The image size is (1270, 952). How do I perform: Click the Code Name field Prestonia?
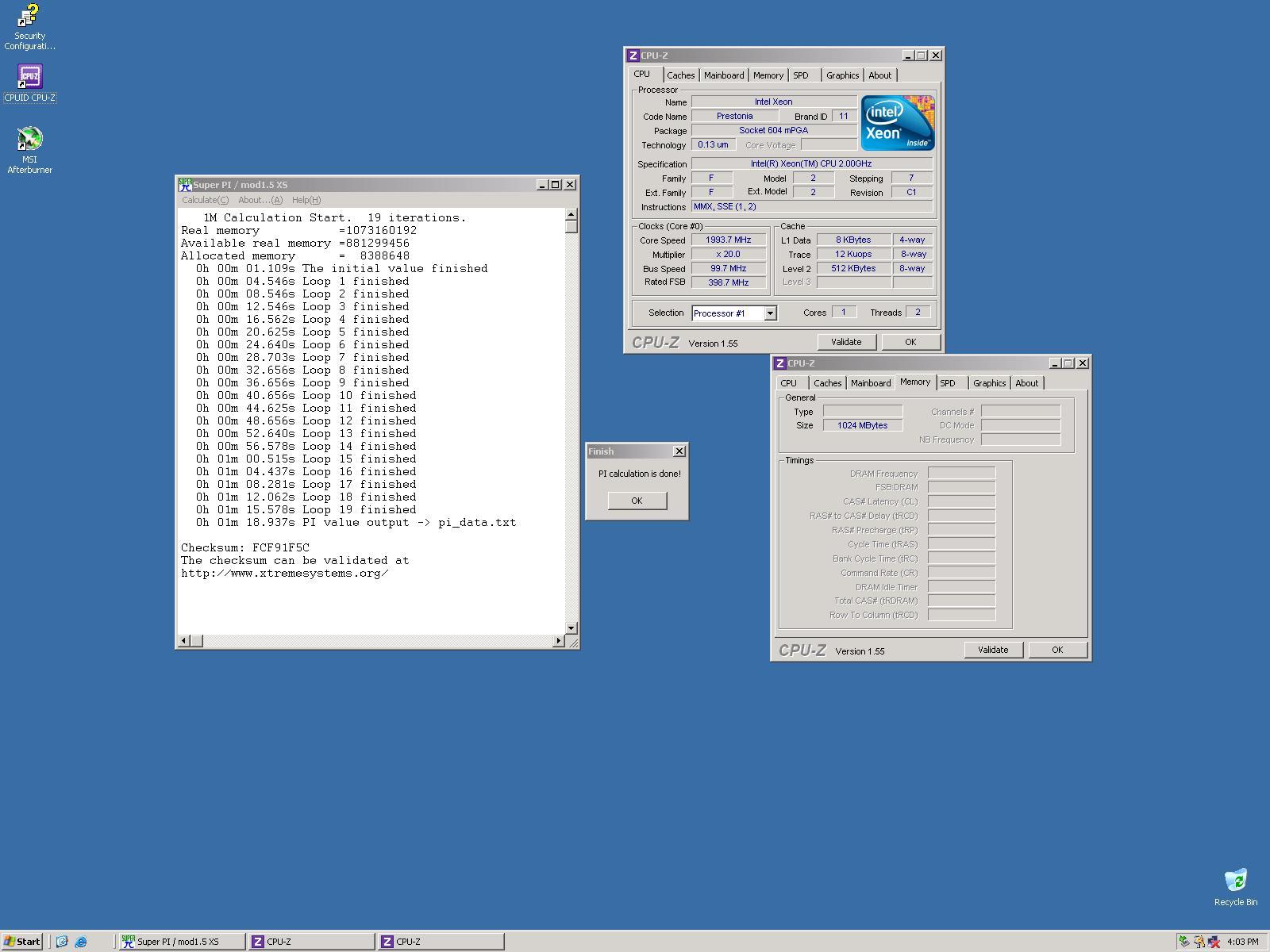(734, 116)
